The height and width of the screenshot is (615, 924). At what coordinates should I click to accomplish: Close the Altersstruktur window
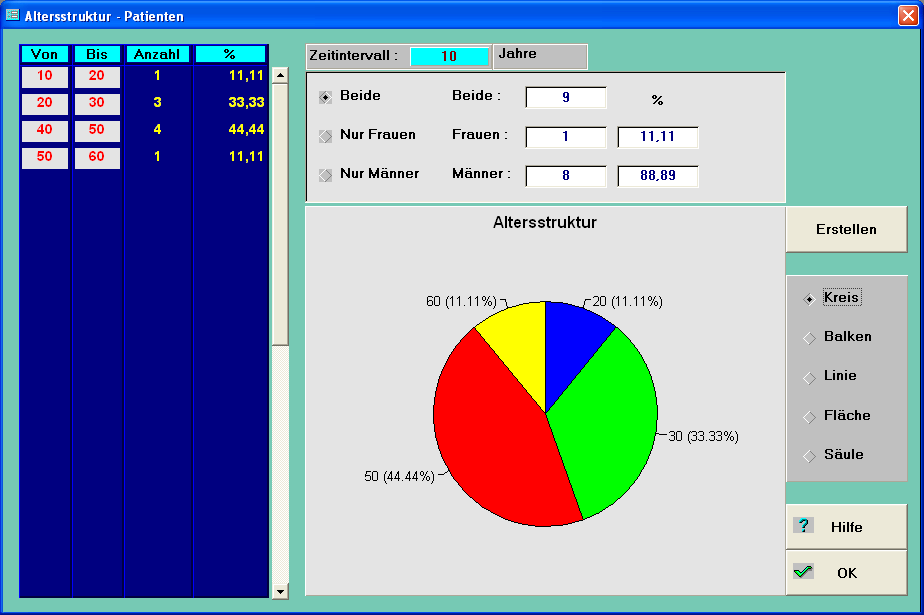pos(907,16)
